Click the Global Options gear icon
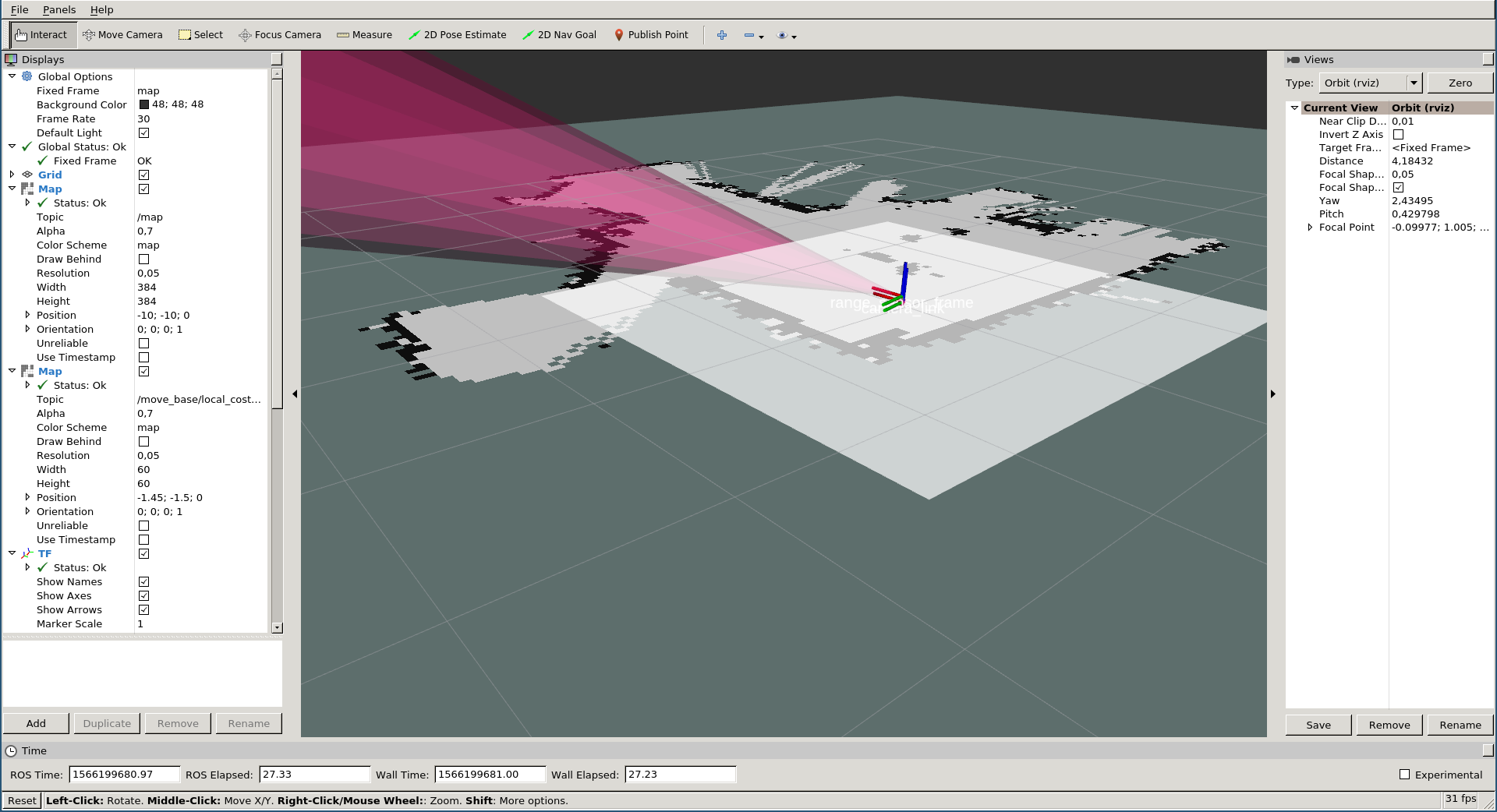 point(27,76)
